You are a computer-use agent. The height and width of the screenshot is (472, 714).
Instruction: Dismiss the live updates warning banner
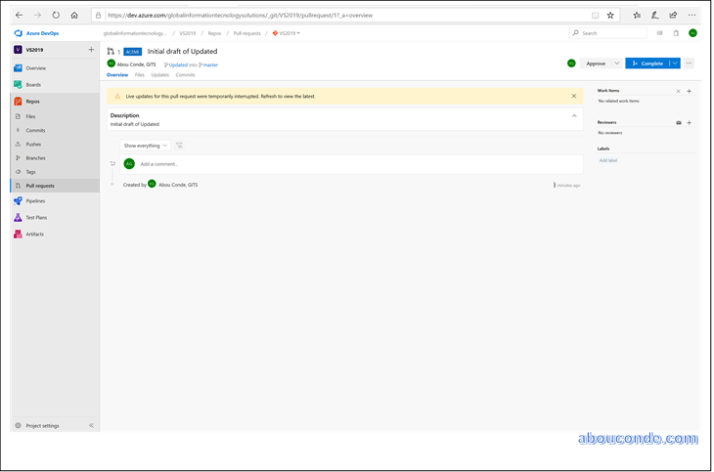[574, 96]
